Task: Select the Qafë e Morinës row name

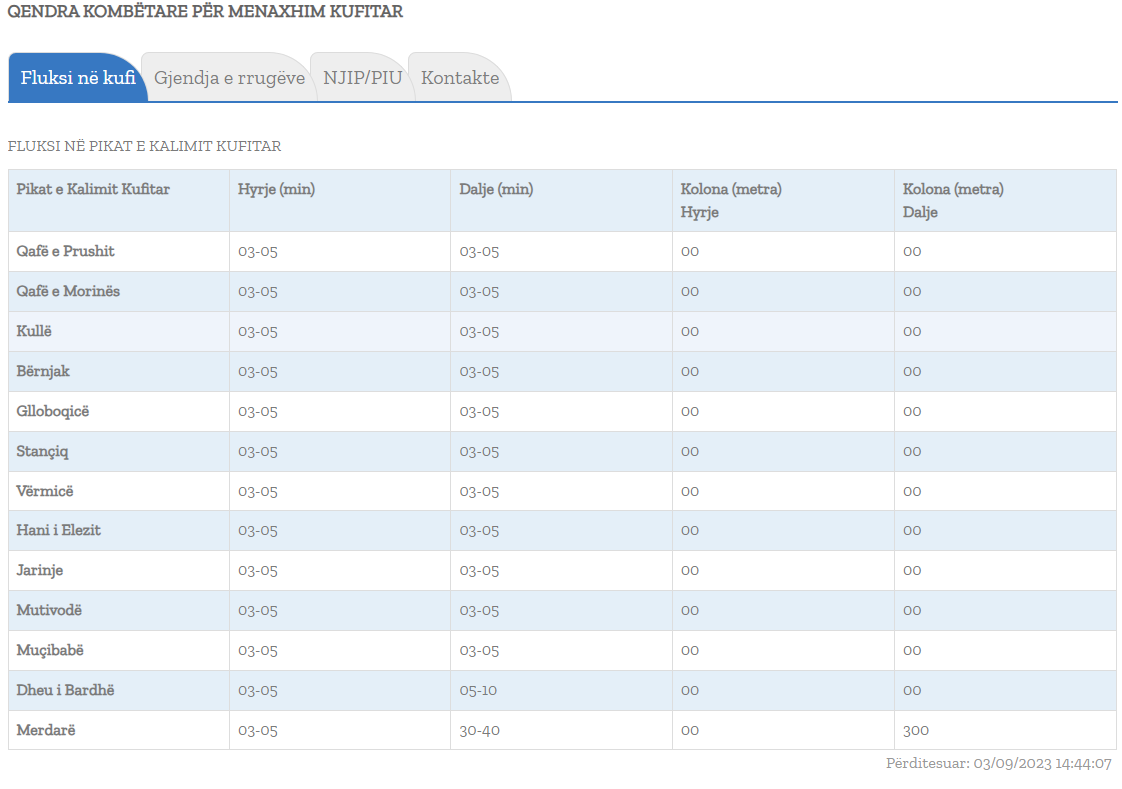Action: click(68, 291)
